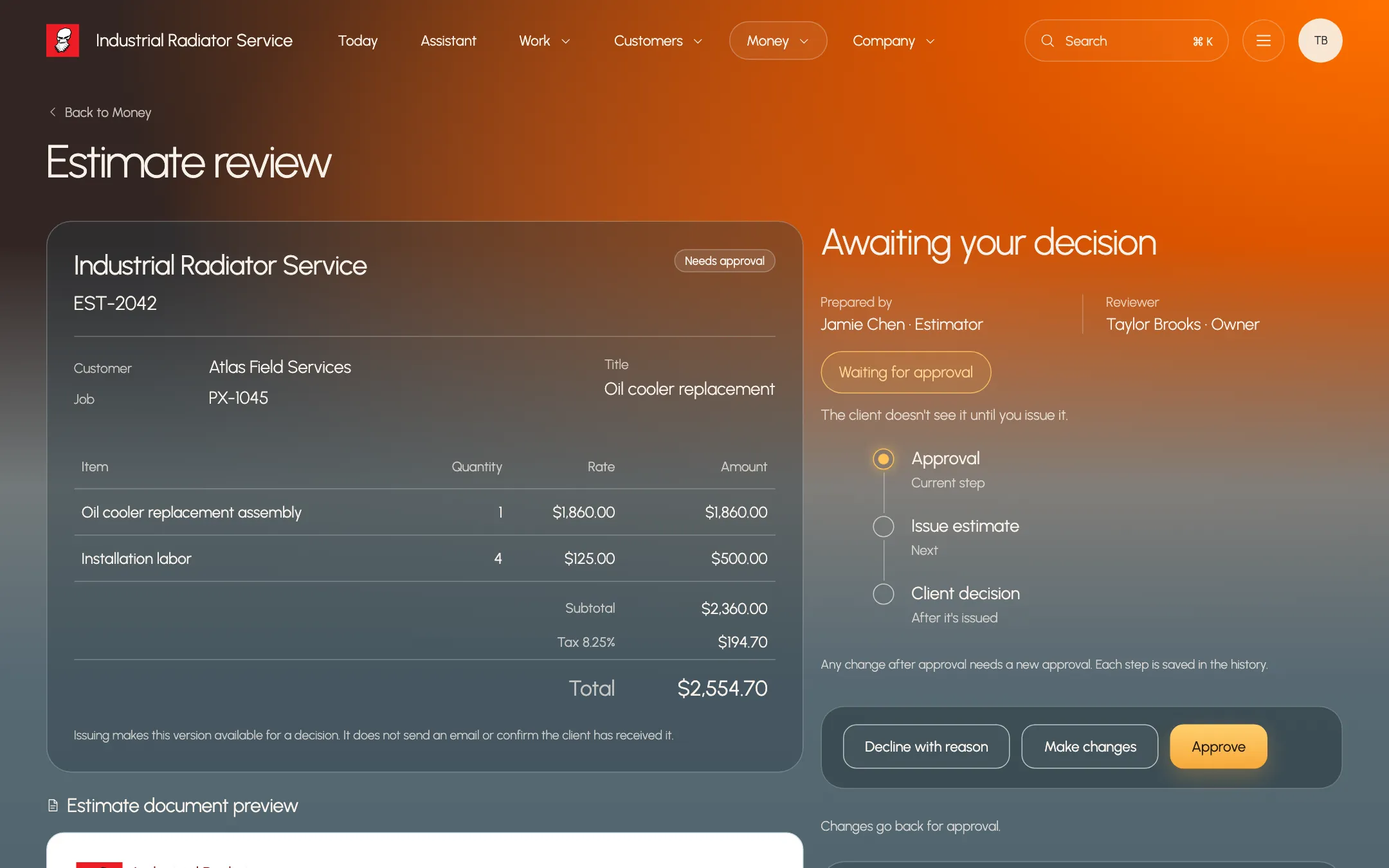Click the total amount $2,554.70
Screen dimensions: 1389x868
(722, 689)
